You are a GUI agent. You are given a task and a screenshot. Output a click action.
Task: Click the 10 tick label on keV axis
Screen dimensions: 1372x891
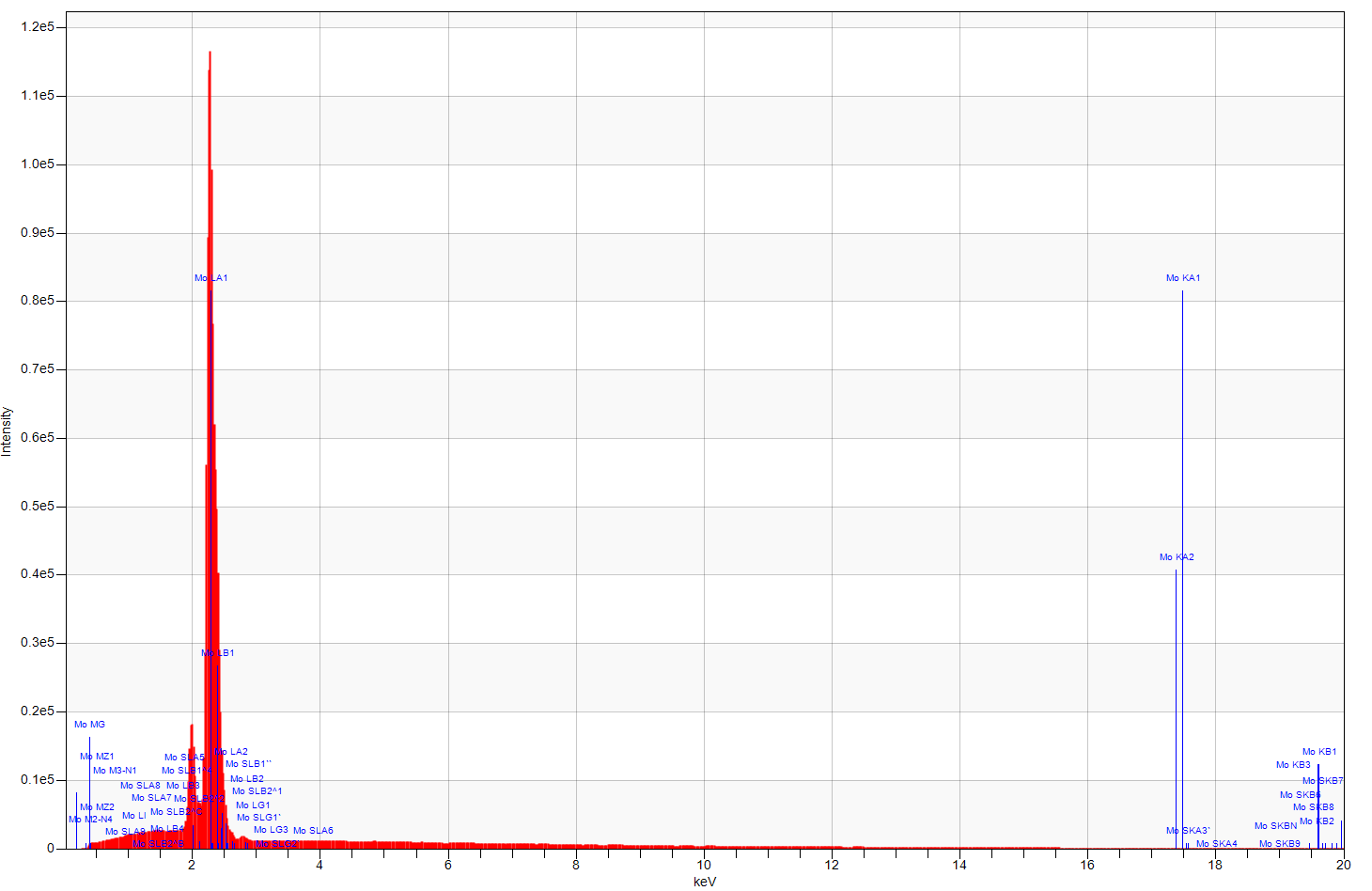tap(704, 865)
